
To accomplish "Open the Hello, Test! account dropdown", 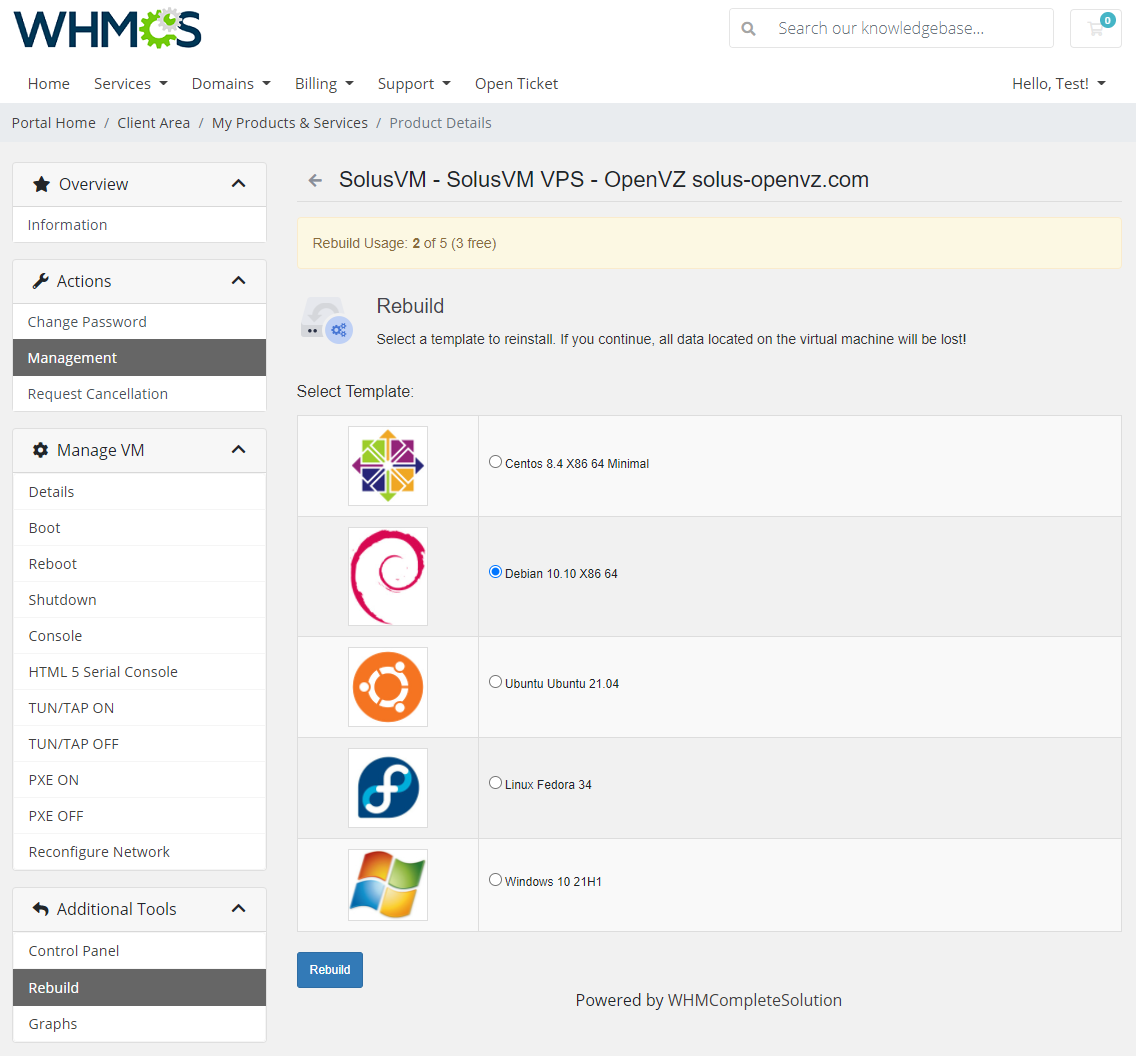I will pyautogui.click(x=1059, y=84).
